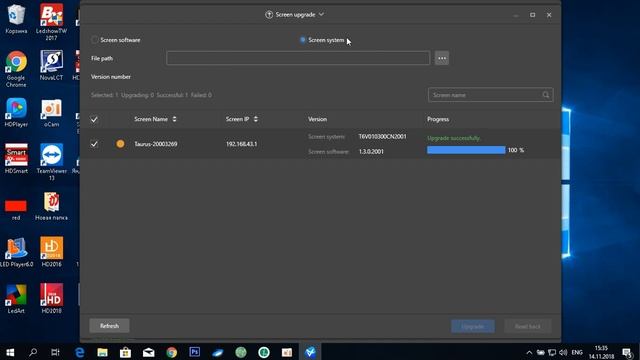
Task: Open the oCam desktop icon
Action: click(x=51, y=112)
